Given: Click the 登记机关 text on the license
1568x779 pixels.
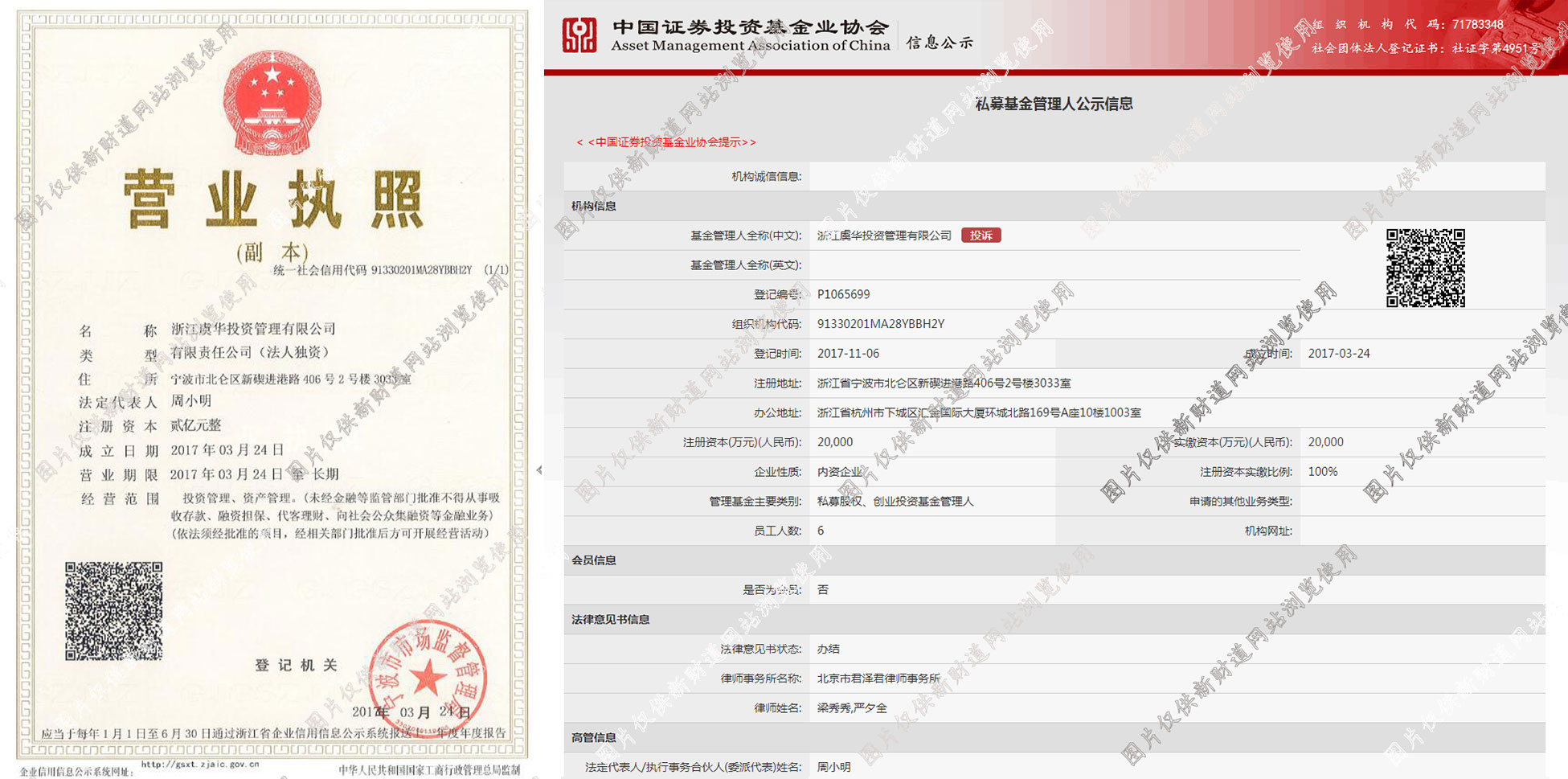Looking at the screenshot, I should tap(296, 666).
